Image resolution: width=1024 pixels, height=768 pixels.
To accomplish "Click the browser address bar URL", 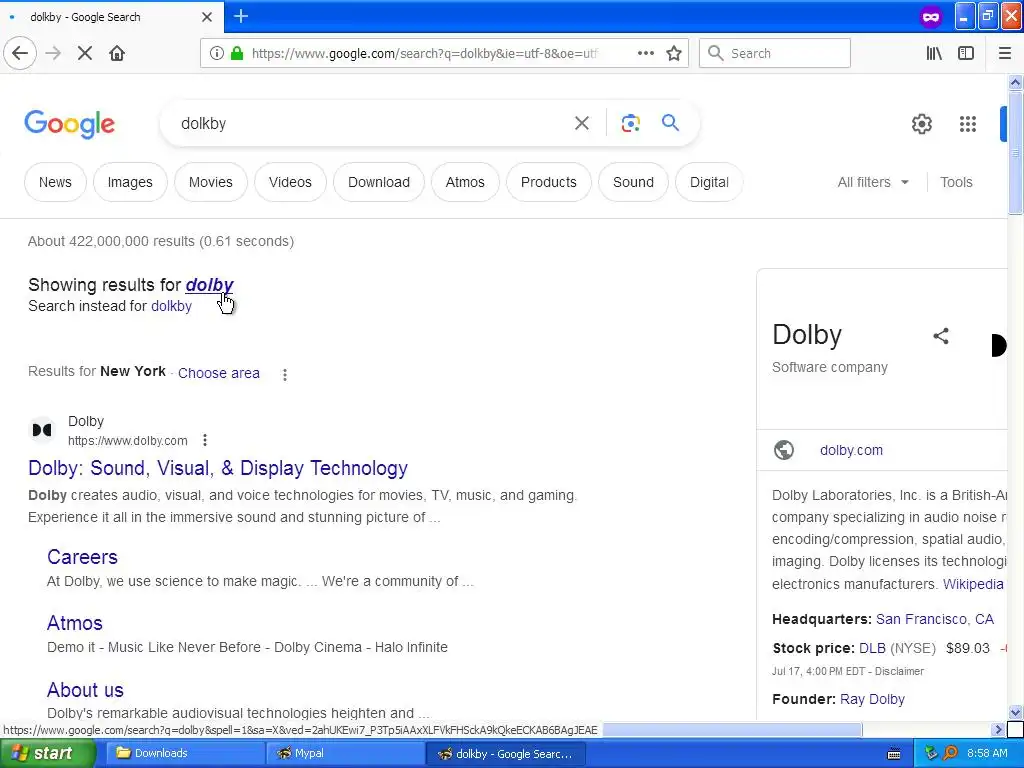I will (x=424, y=54).
